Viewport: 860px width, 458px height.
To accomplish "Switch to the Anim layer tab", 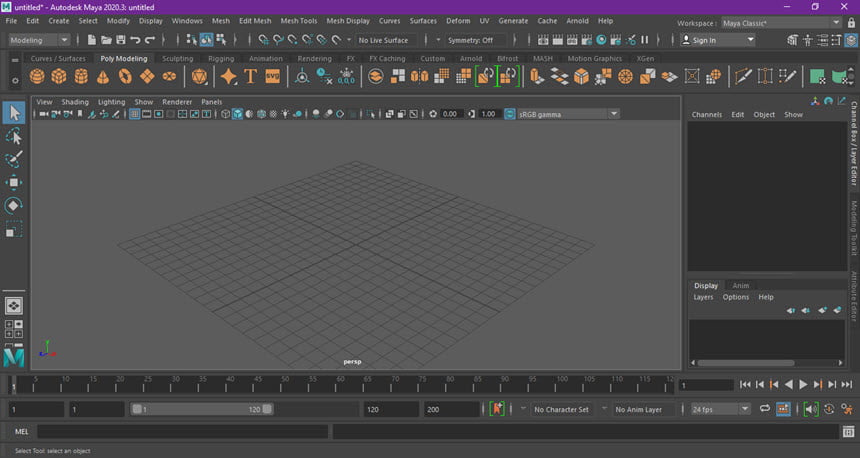I will (740, 285).
